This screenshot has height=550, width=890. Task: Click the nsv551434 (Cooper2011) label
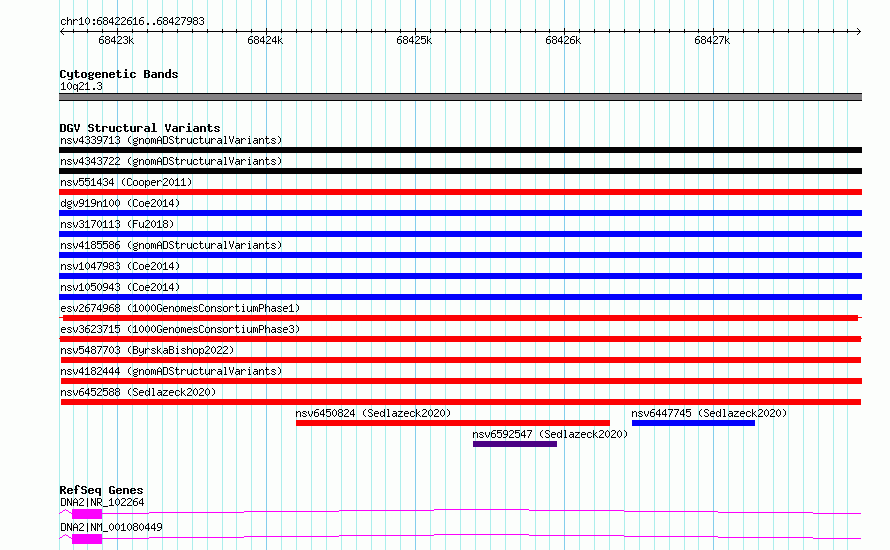(126, 182)
